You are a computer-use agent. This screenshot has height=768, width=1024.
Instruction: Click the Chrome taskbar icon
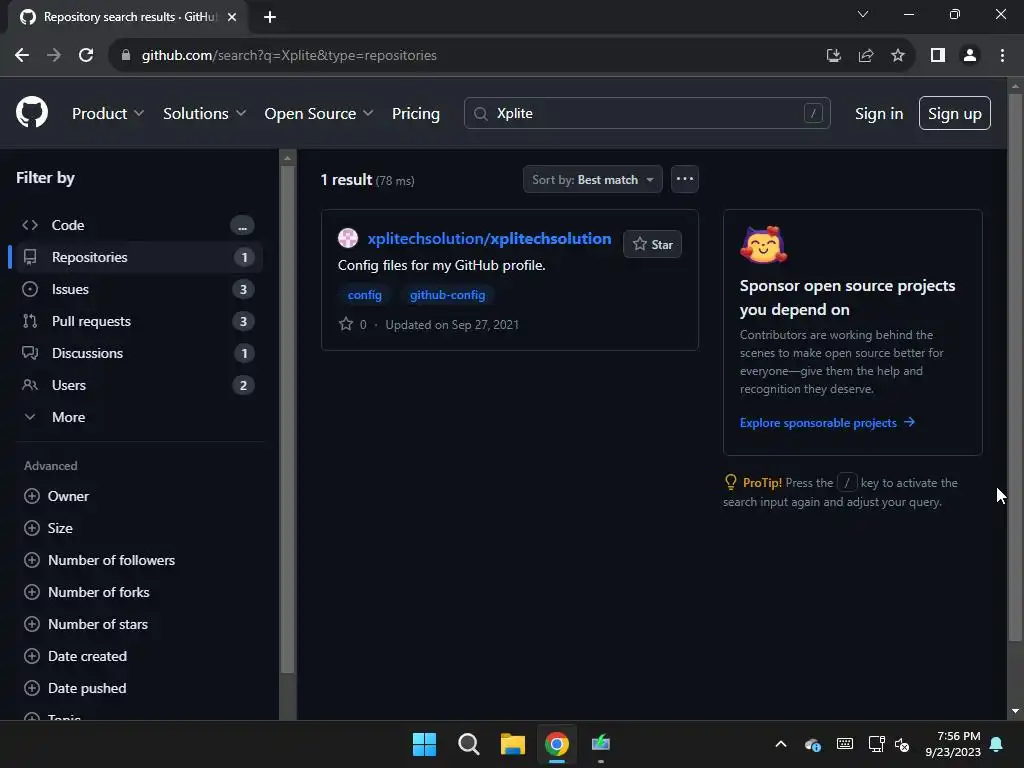tap(557, 744)
